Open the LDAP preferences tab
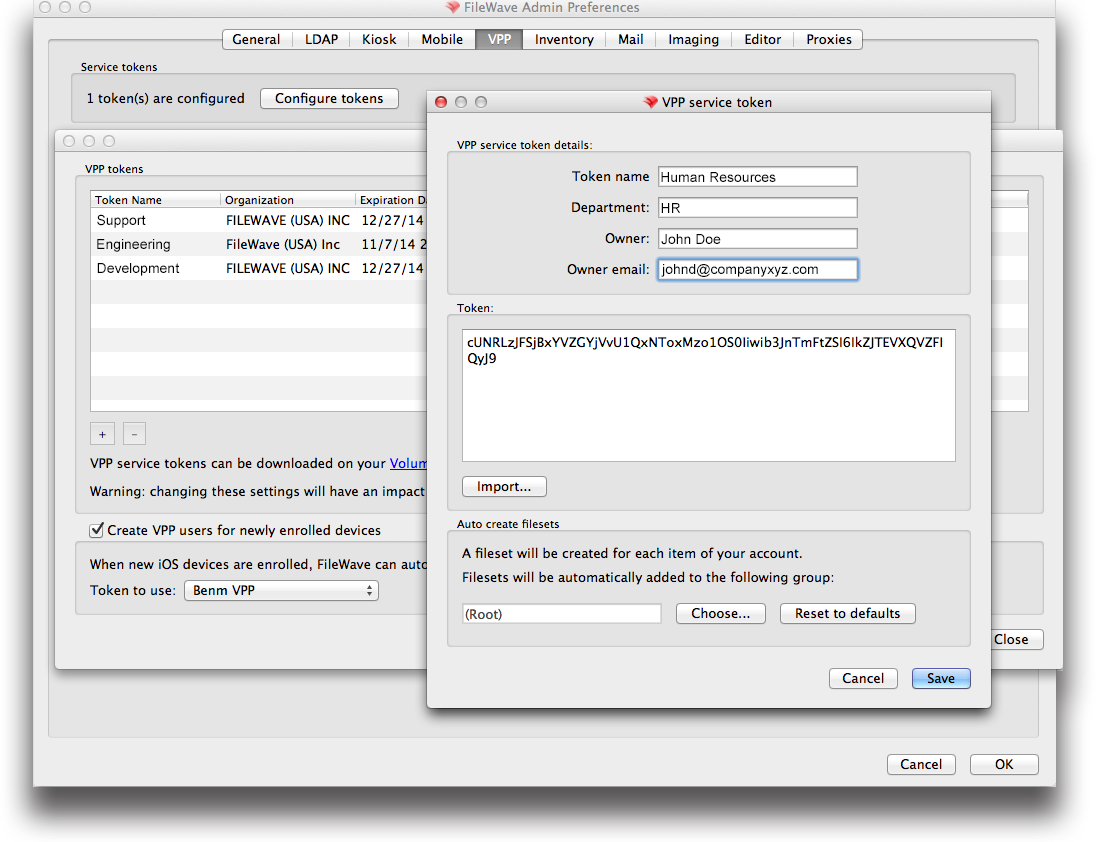 click(x=321, y=39)
